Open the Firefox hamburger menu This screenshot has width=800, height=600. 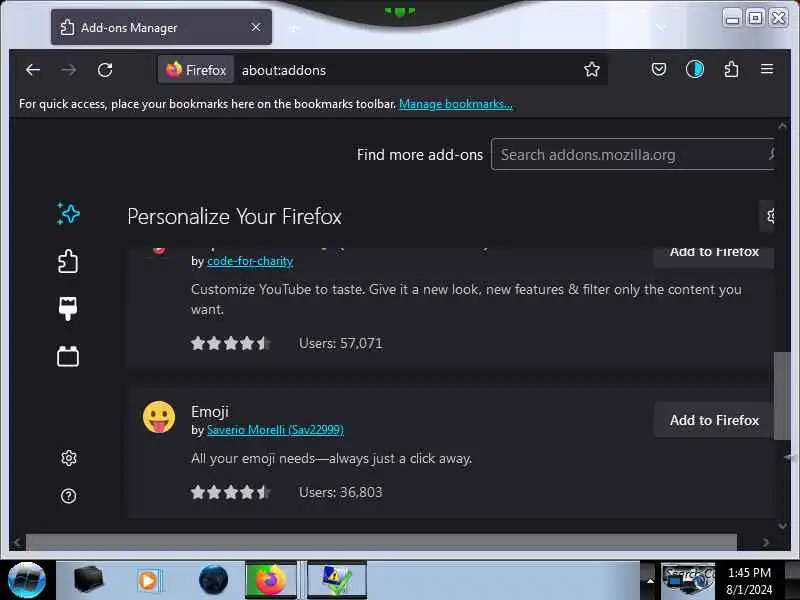coord(767,69)
